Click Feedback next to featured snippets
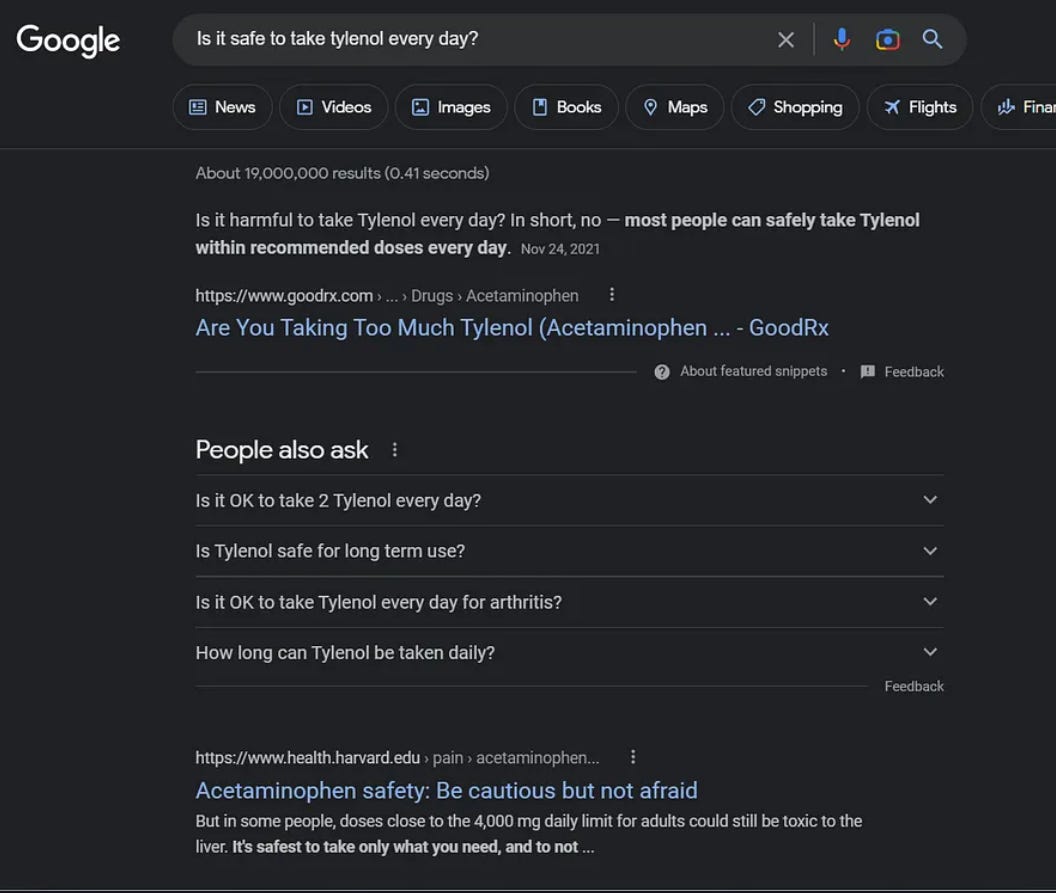1056x893 pixels. coord(913,372)
